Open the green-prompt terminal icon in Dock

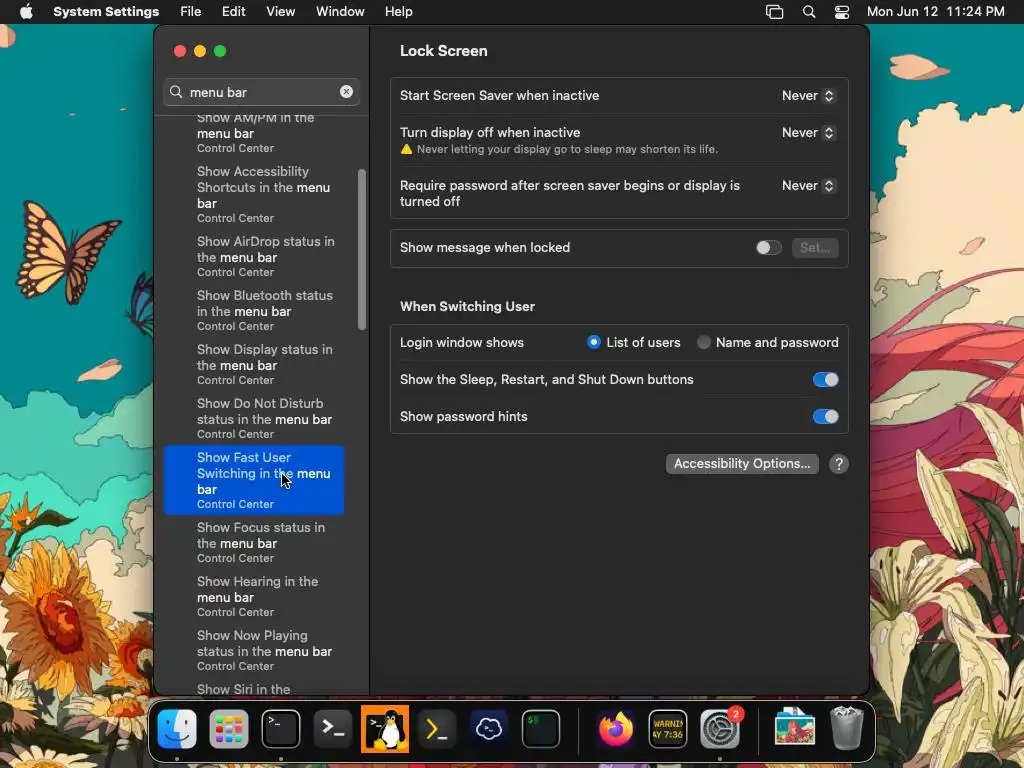click(541, 728)
